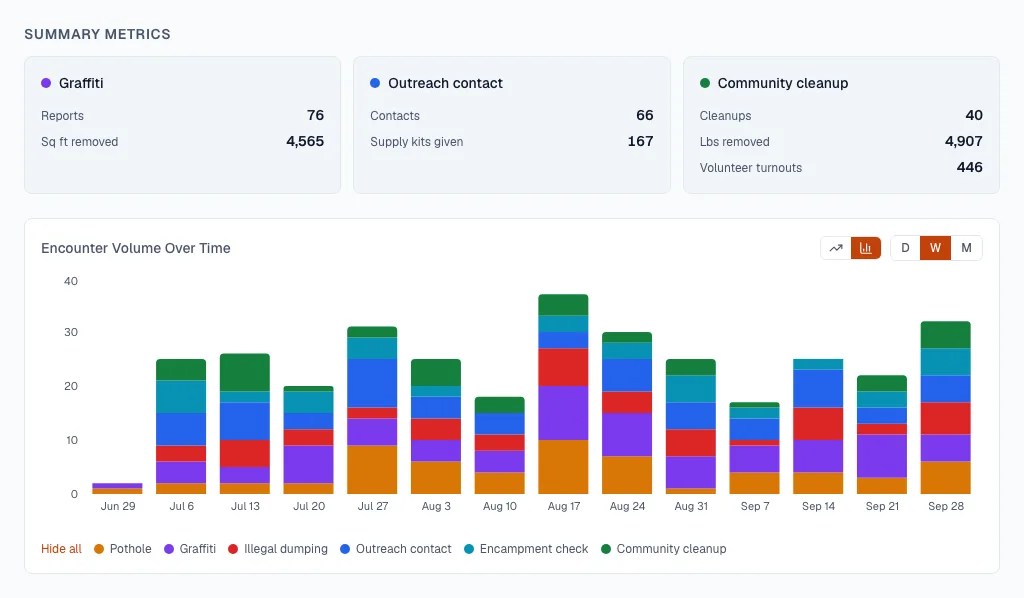1024x598 pixels.
Task: Click the Jul 13 stacked bar
Action: pos(245,424)
